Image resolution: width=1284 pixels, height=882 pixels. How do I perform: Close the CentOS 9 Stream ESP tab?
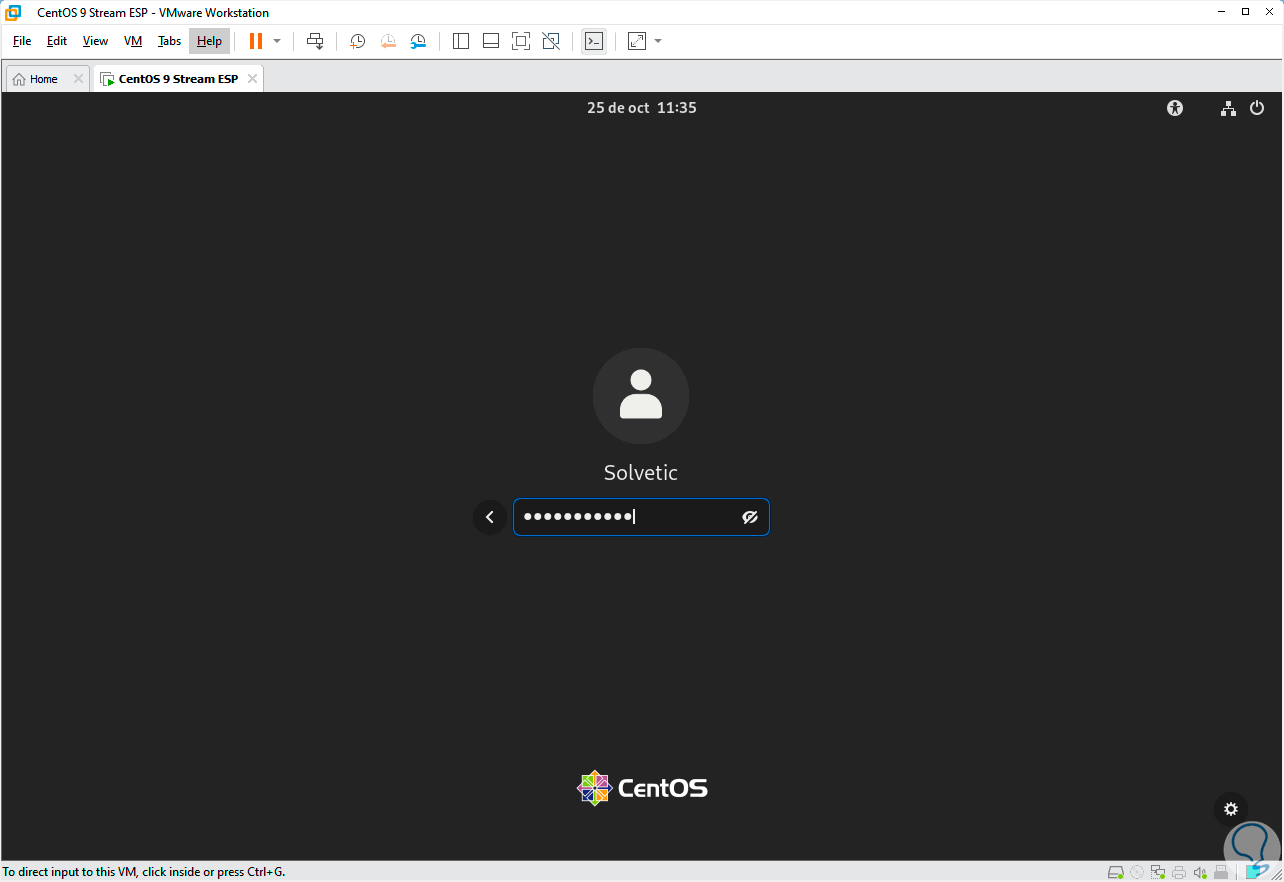[252, 79]
